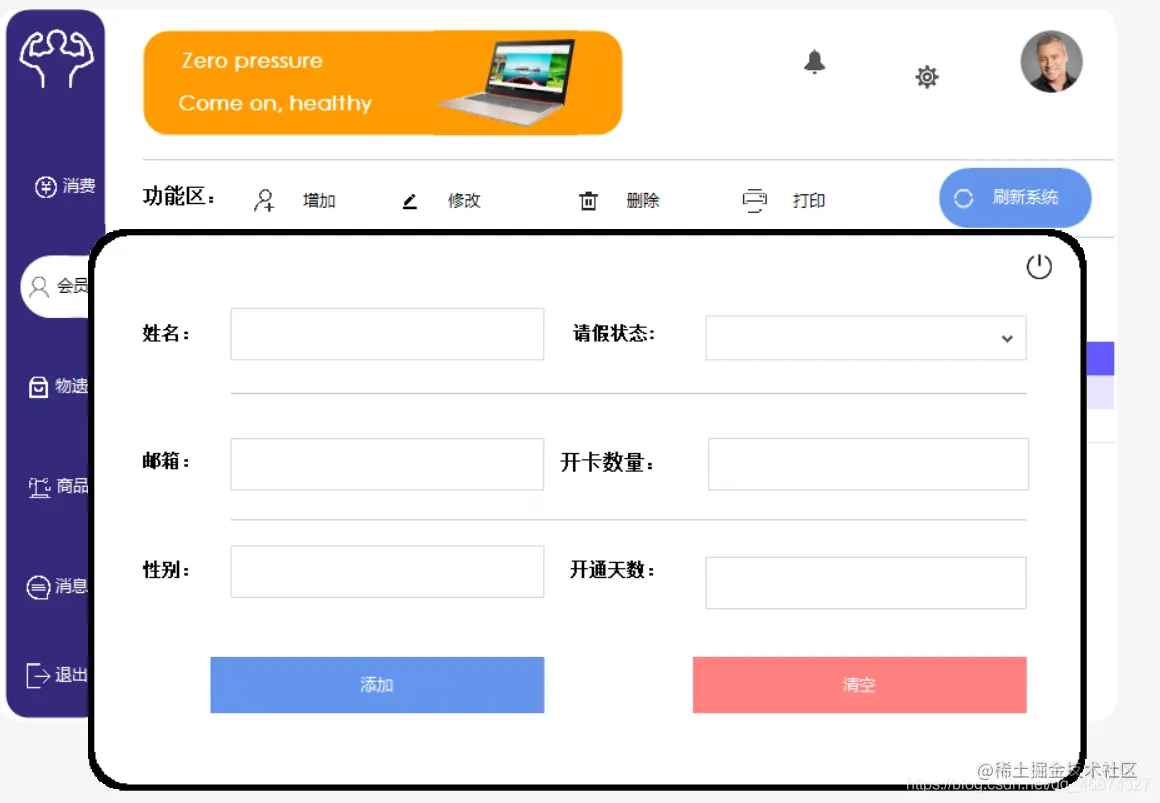Select the 功能区 toolbar area label

coord(177,195)
